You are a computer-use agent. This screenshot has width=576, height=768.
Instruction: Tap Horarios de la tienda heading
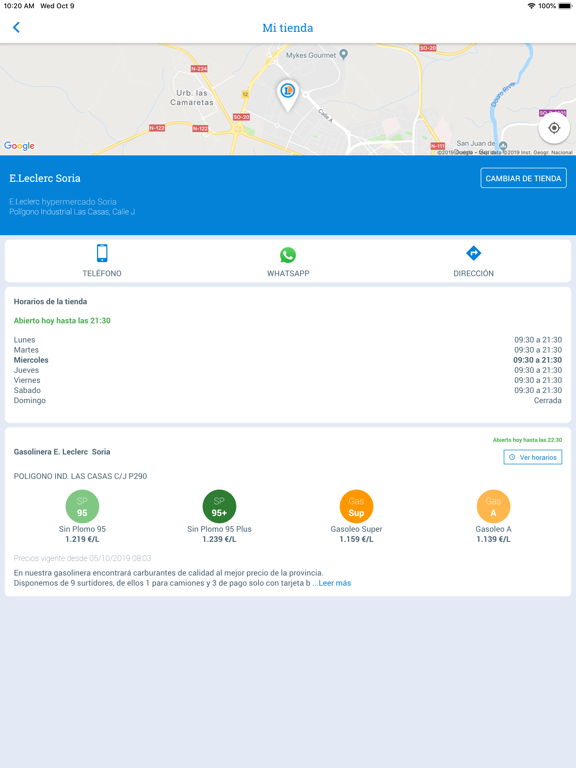point(50,301)
